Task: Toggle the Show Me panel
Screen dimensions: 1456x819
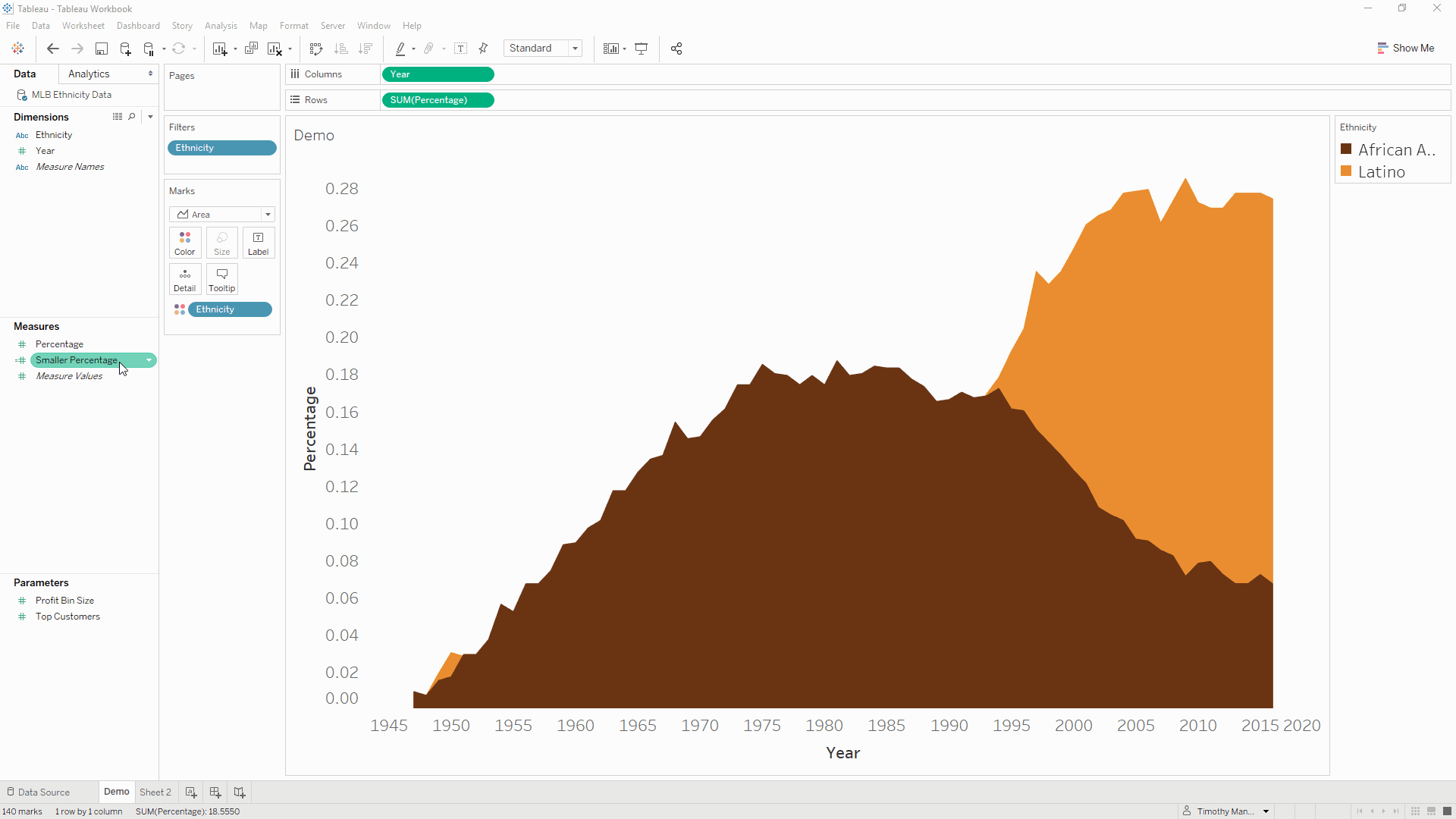Action: point(1405,48)
